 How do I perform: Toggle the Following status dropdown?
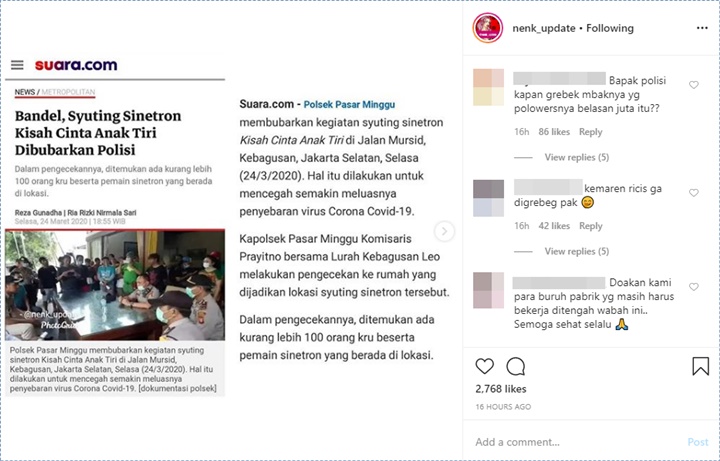coord(609,28)
